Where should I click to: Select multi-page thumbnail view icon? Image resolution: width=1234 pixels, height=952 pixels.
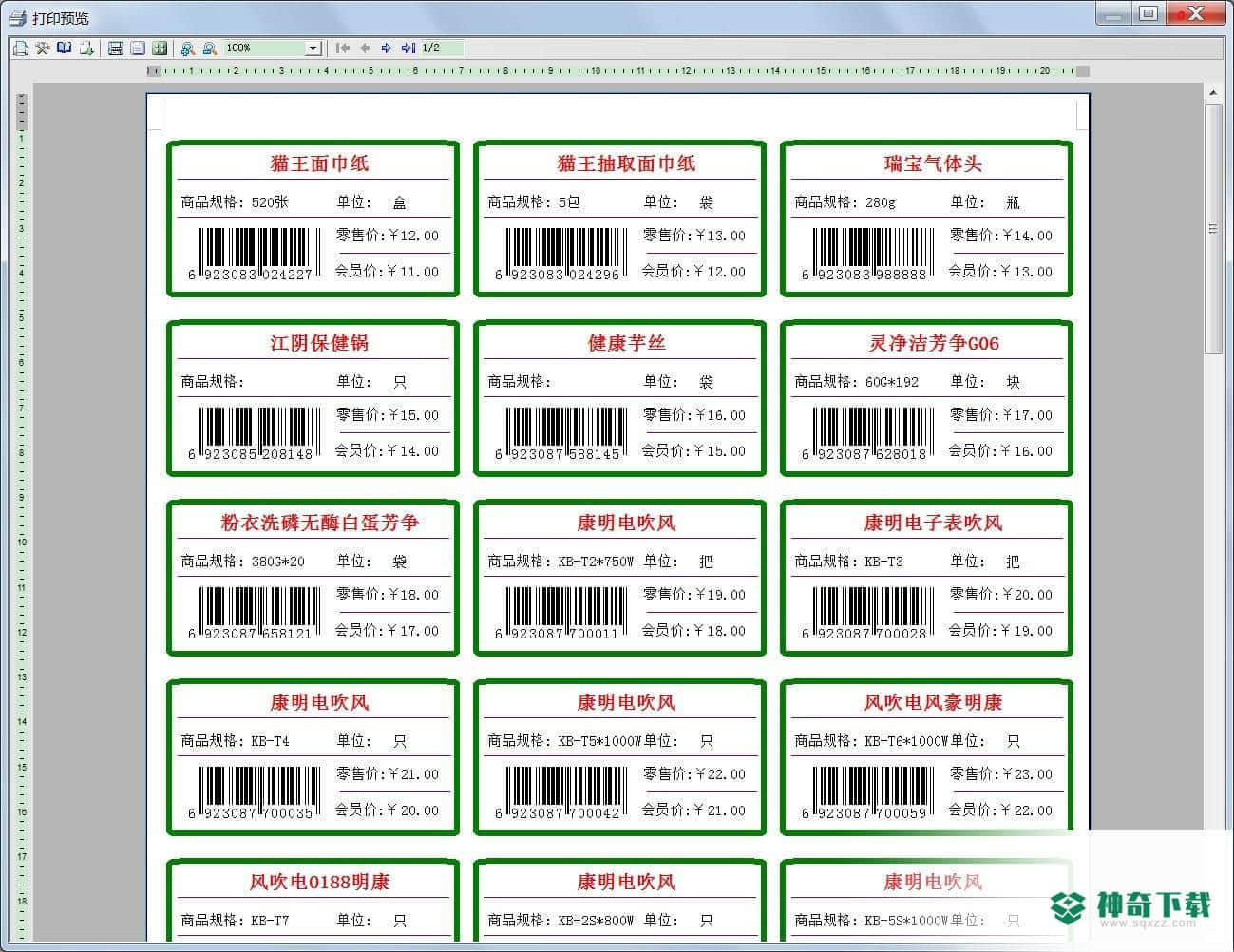coord(160,48)
